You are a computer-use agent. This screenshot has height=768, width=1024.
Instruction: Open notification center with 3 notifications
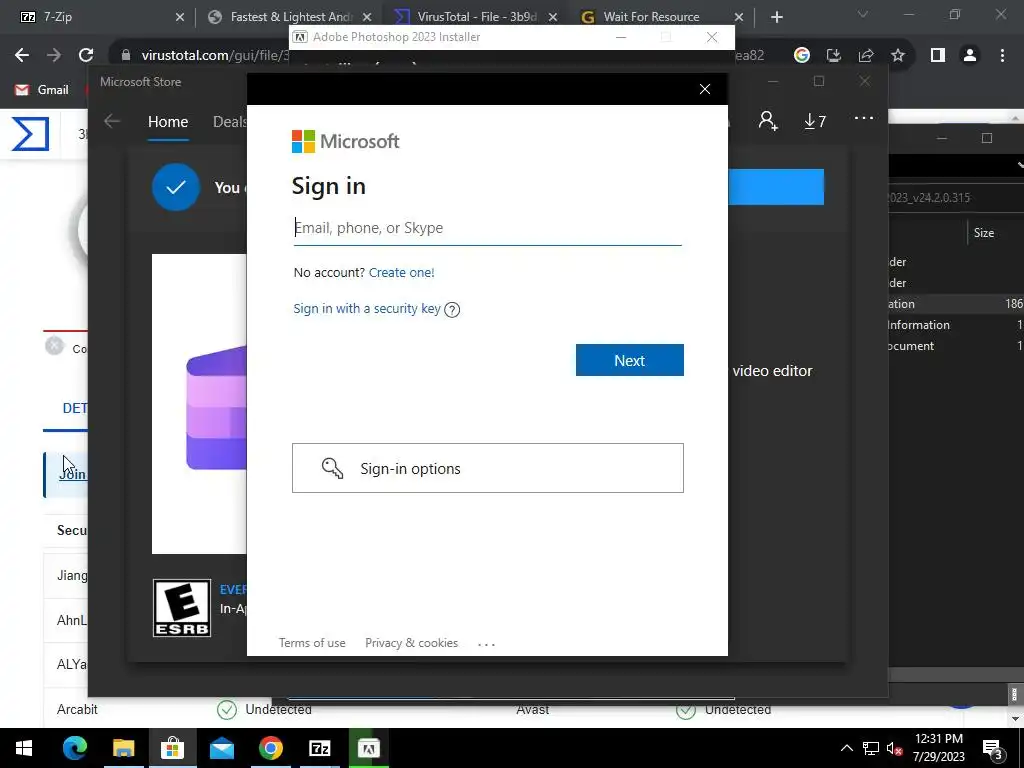pyautogui.click(x=993, y=748)
